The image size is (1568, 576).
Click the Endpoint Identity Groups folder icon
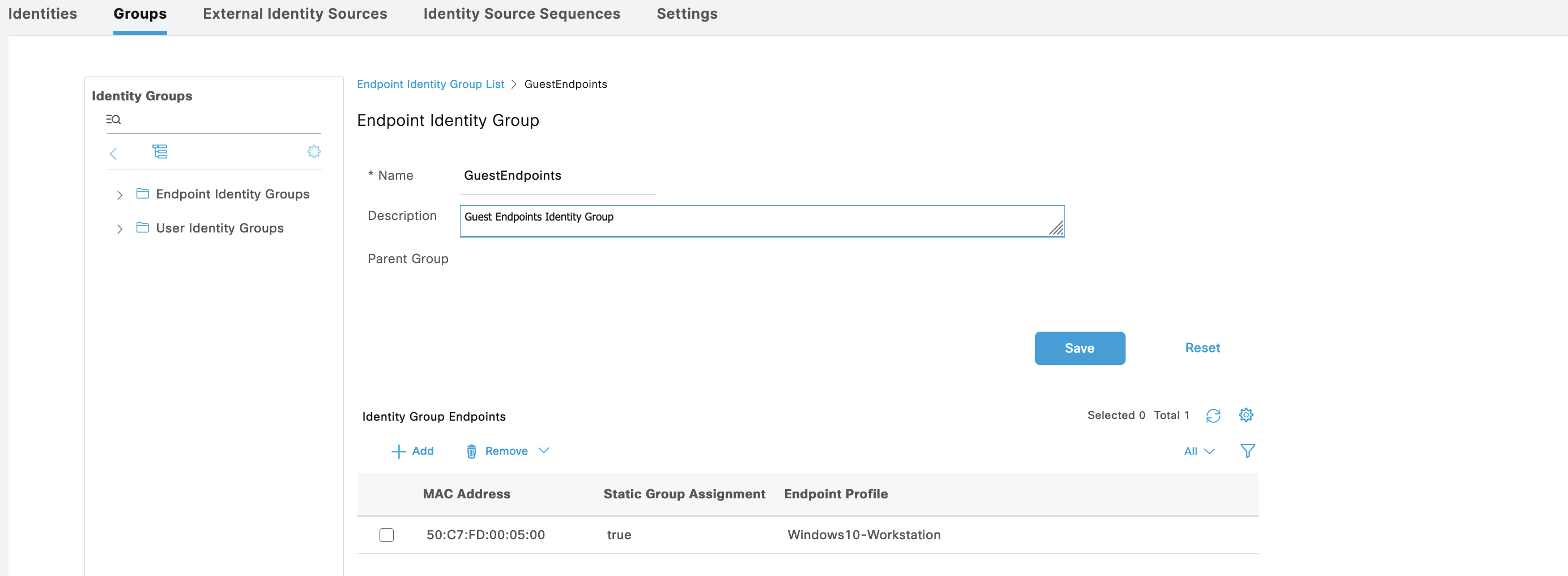142,194
